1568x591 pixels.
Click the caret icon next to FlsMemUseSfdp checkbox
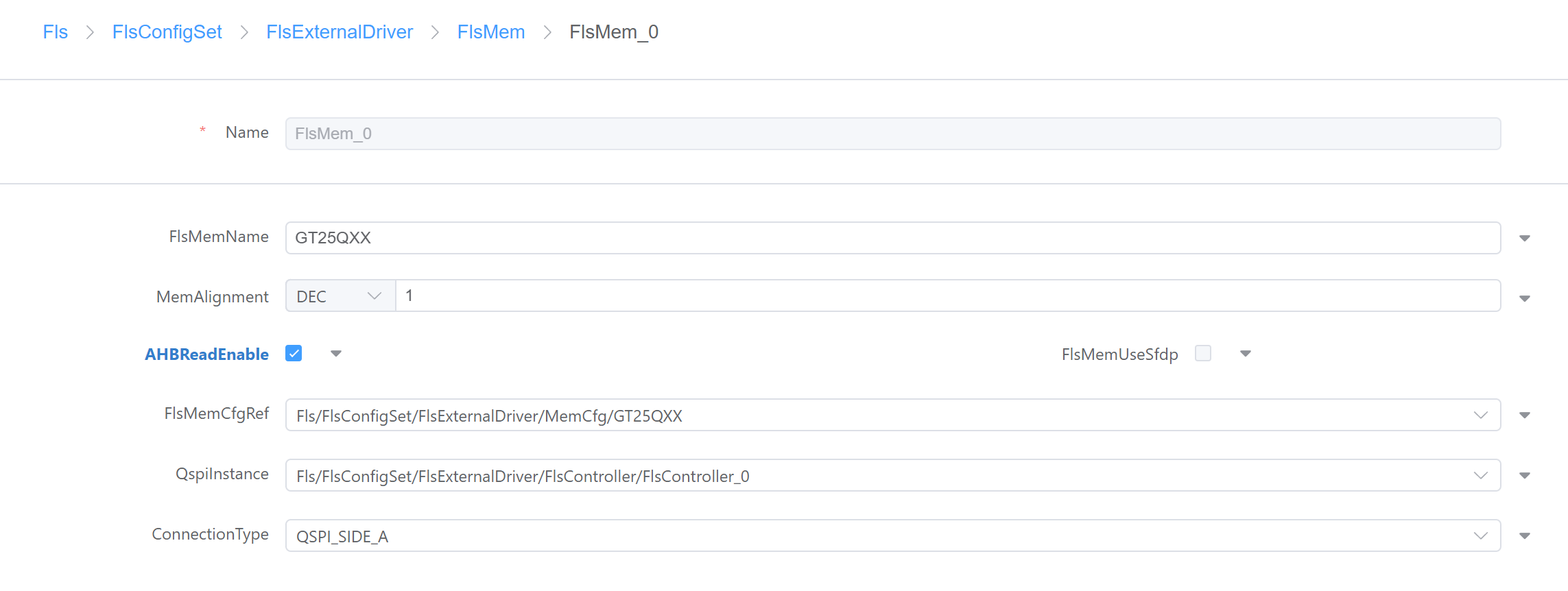coord(1246,354)
